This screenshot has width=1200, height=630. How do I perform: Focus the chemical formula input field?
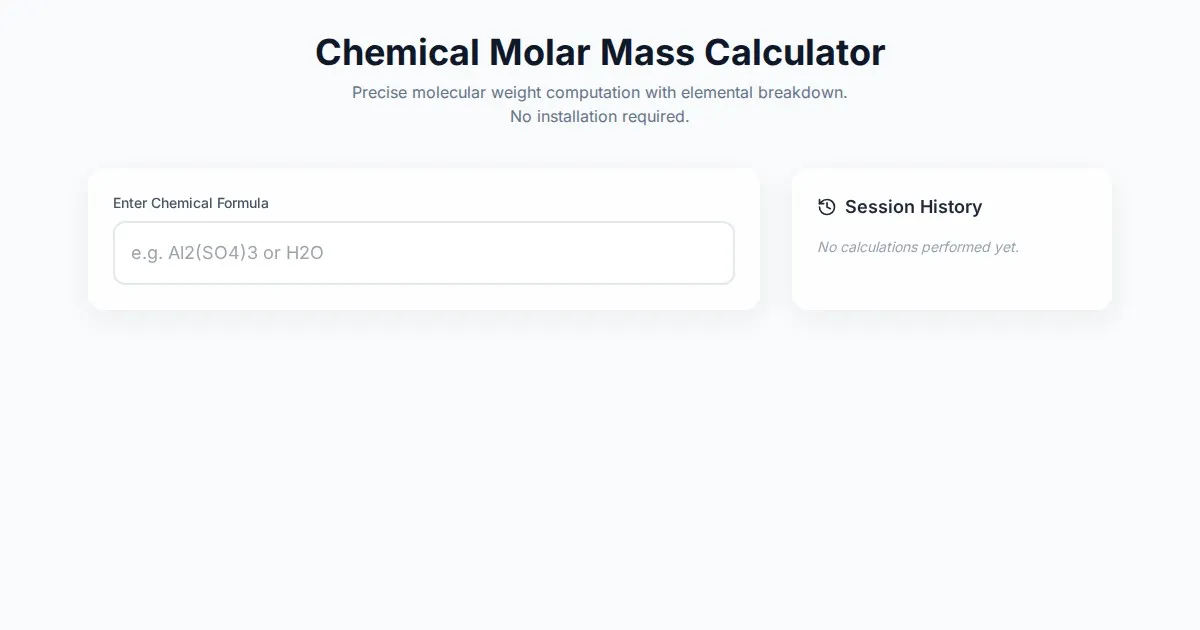point(423,253)
